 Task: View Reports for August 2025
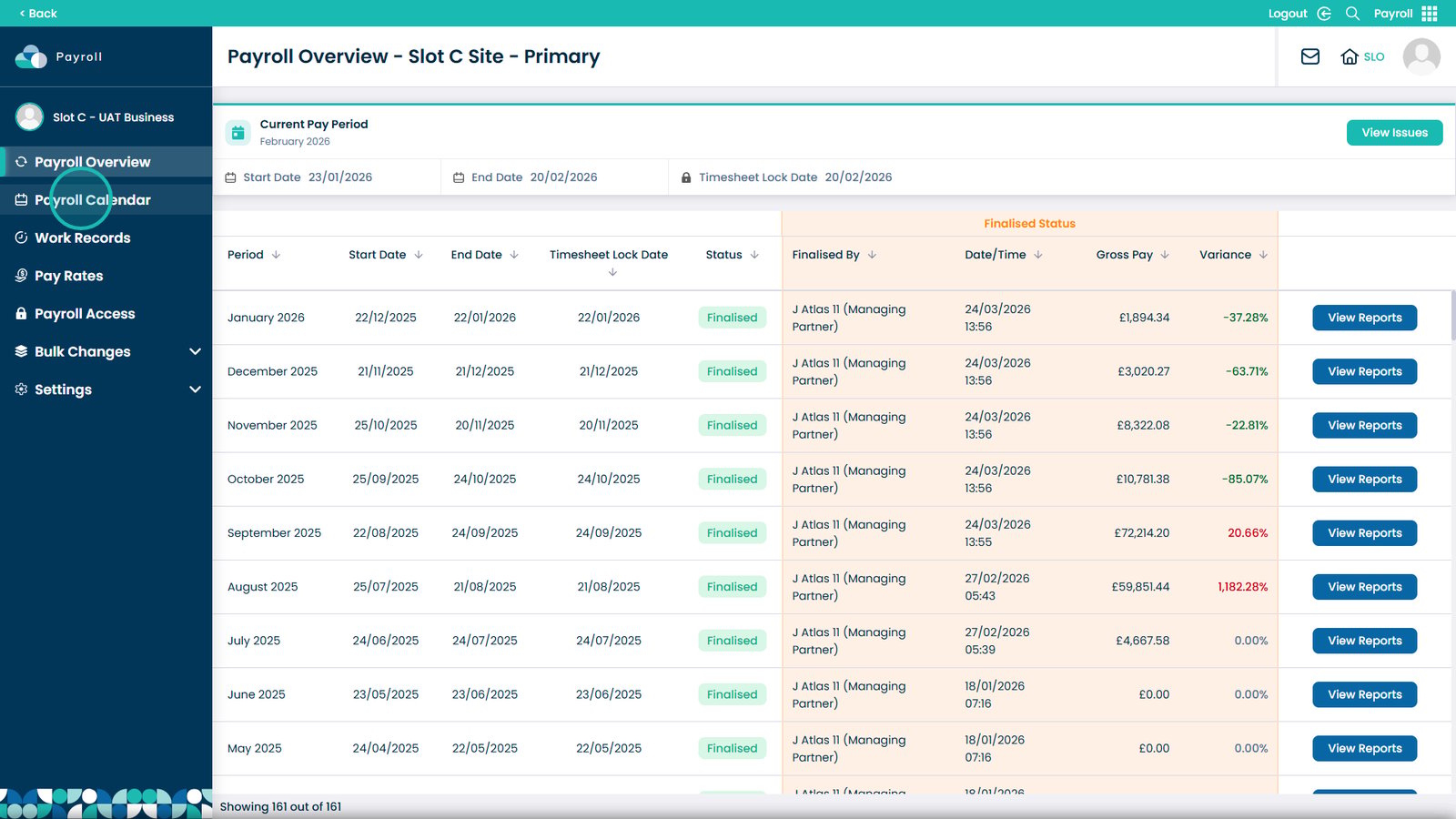pos(1364,587)
